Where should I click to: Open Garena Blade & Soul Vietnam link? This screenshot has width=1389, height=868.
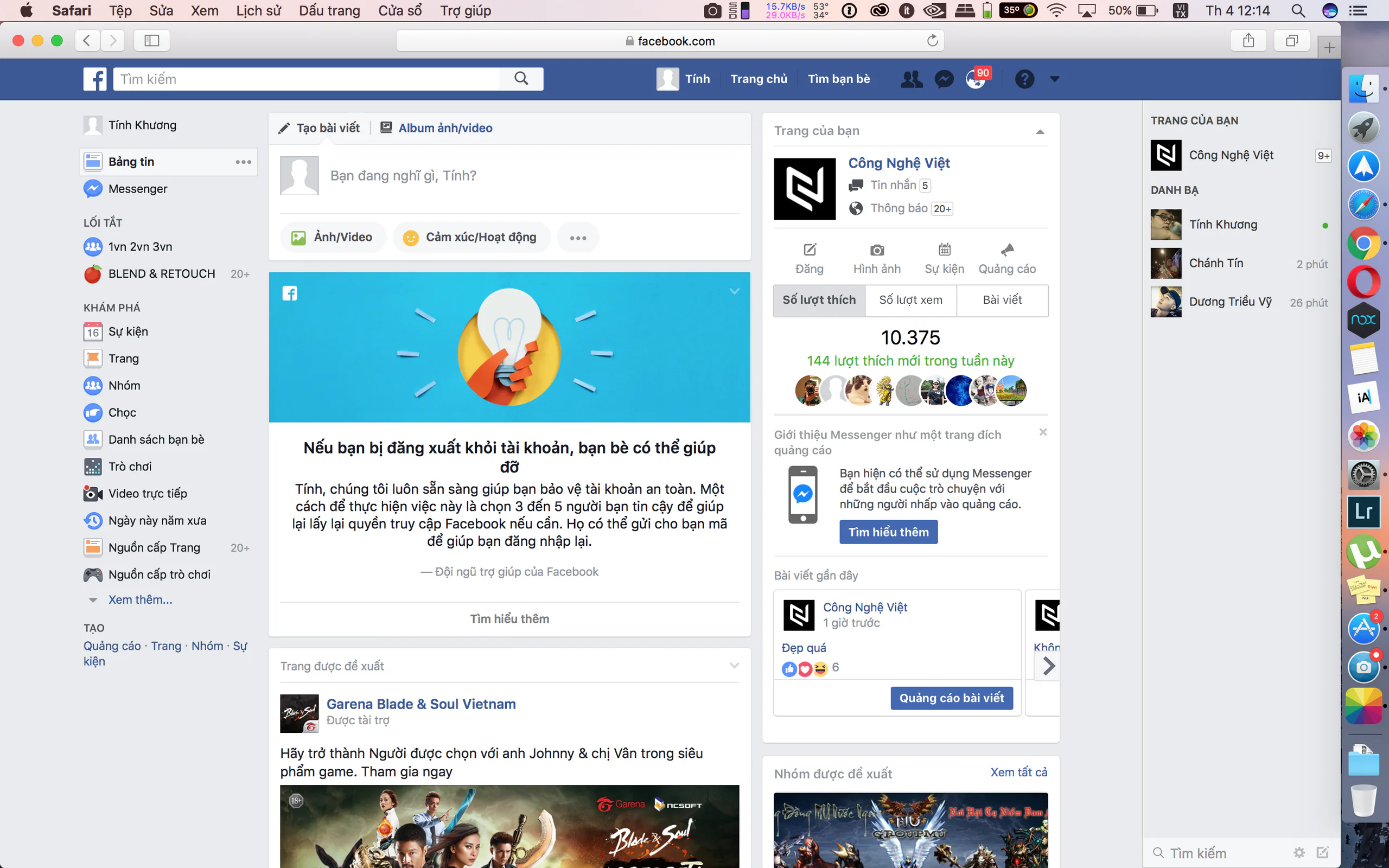tap(420, 704)
